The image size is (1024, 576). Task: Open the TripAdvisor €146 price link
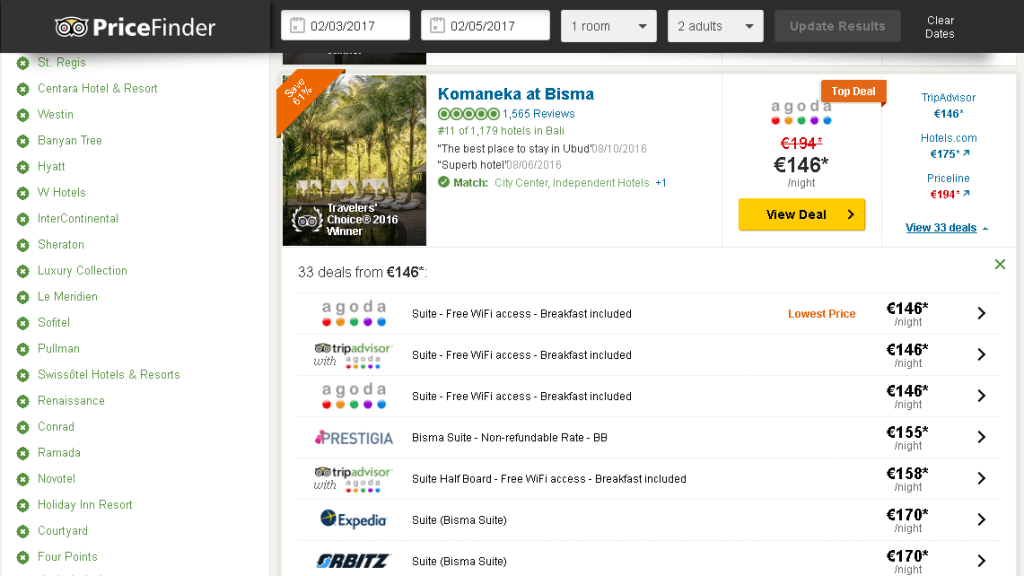(x=948, y=105)
